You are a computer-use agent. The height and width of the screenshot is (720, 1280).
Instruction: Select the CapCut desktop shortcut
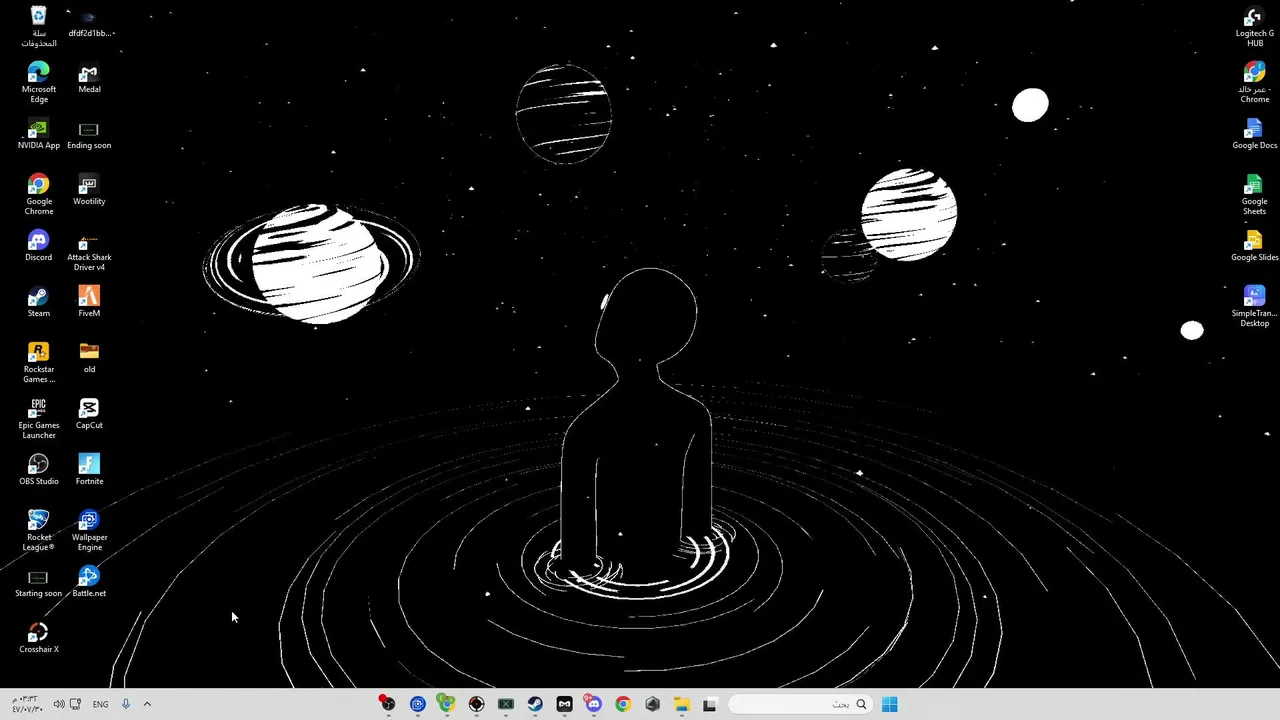(89, 414)
